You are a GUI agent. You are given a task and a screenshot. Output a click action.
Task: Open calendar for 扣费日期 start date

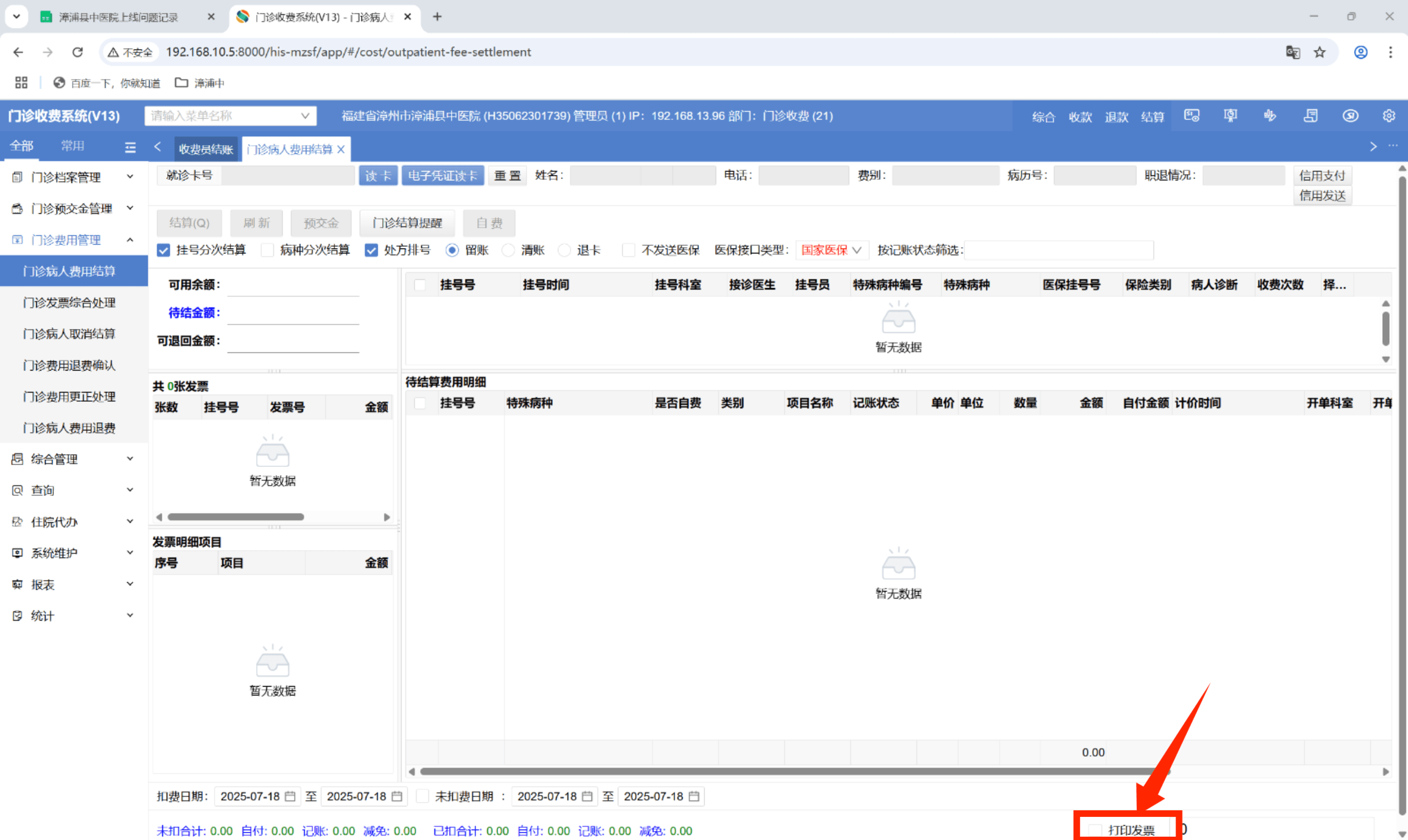click(290, 797)
